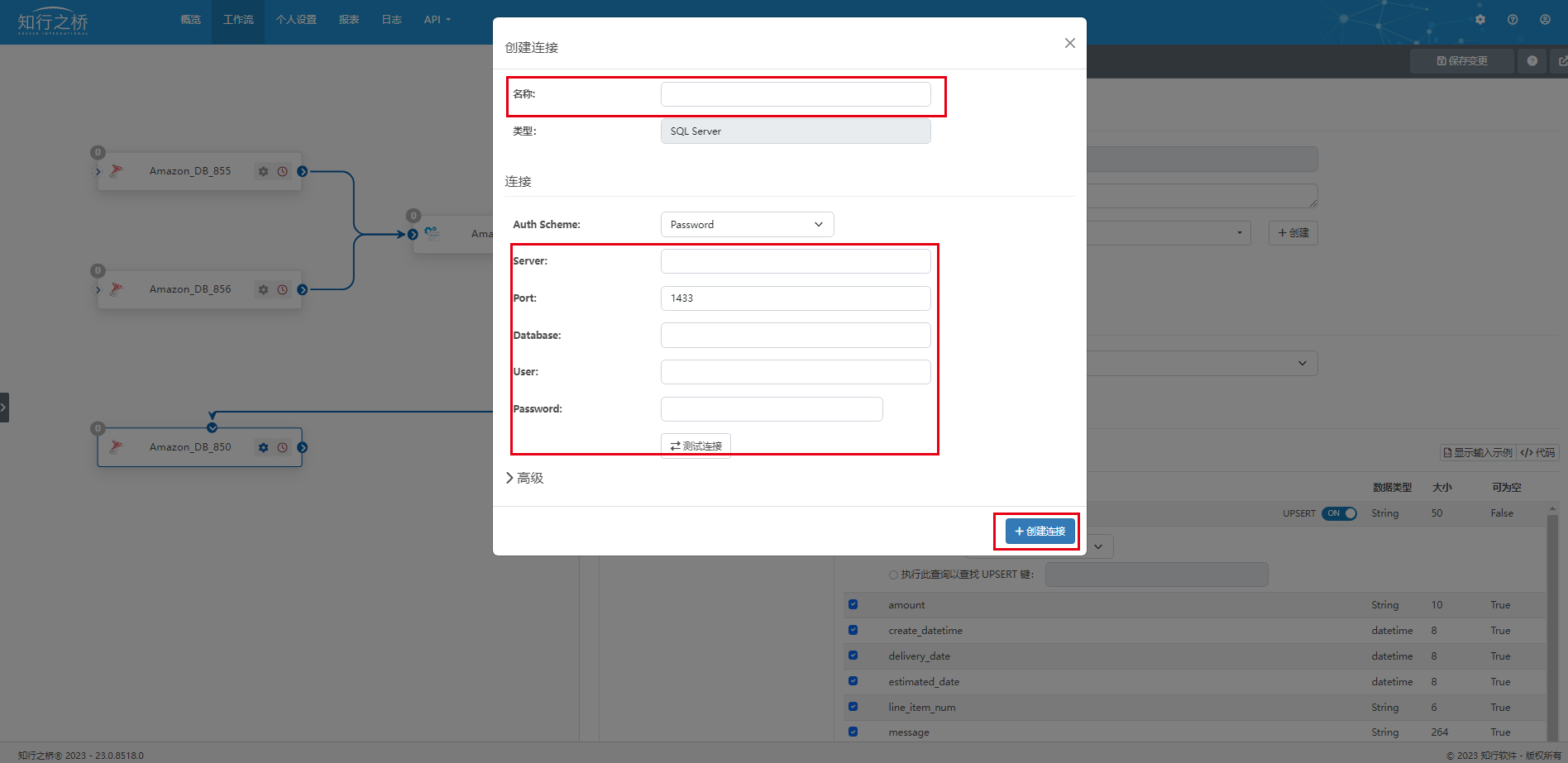Screen dimensions: 1568x763
Task: Open the API menu dropdown
Action: tap(437, 20)
